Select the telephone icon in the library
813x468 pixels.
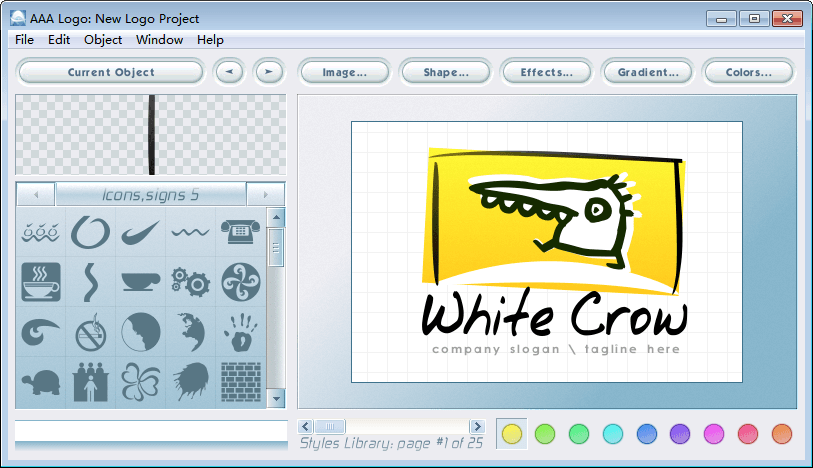coord(240,233)
